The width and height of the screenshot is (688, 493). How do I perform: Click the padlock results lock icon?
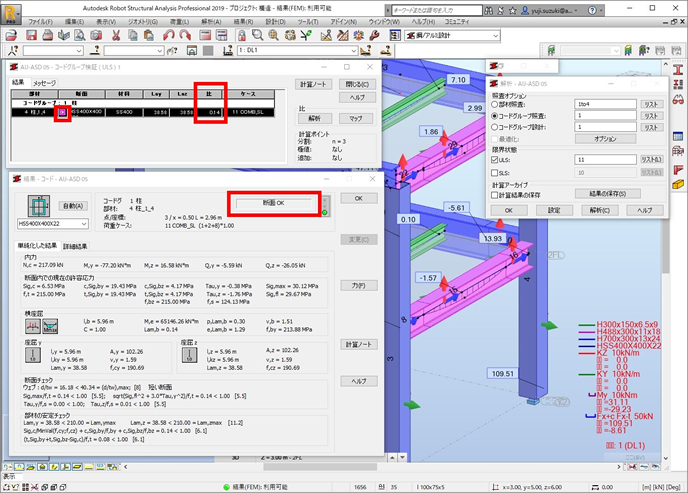pyautogui.click(x=242, y=36)
